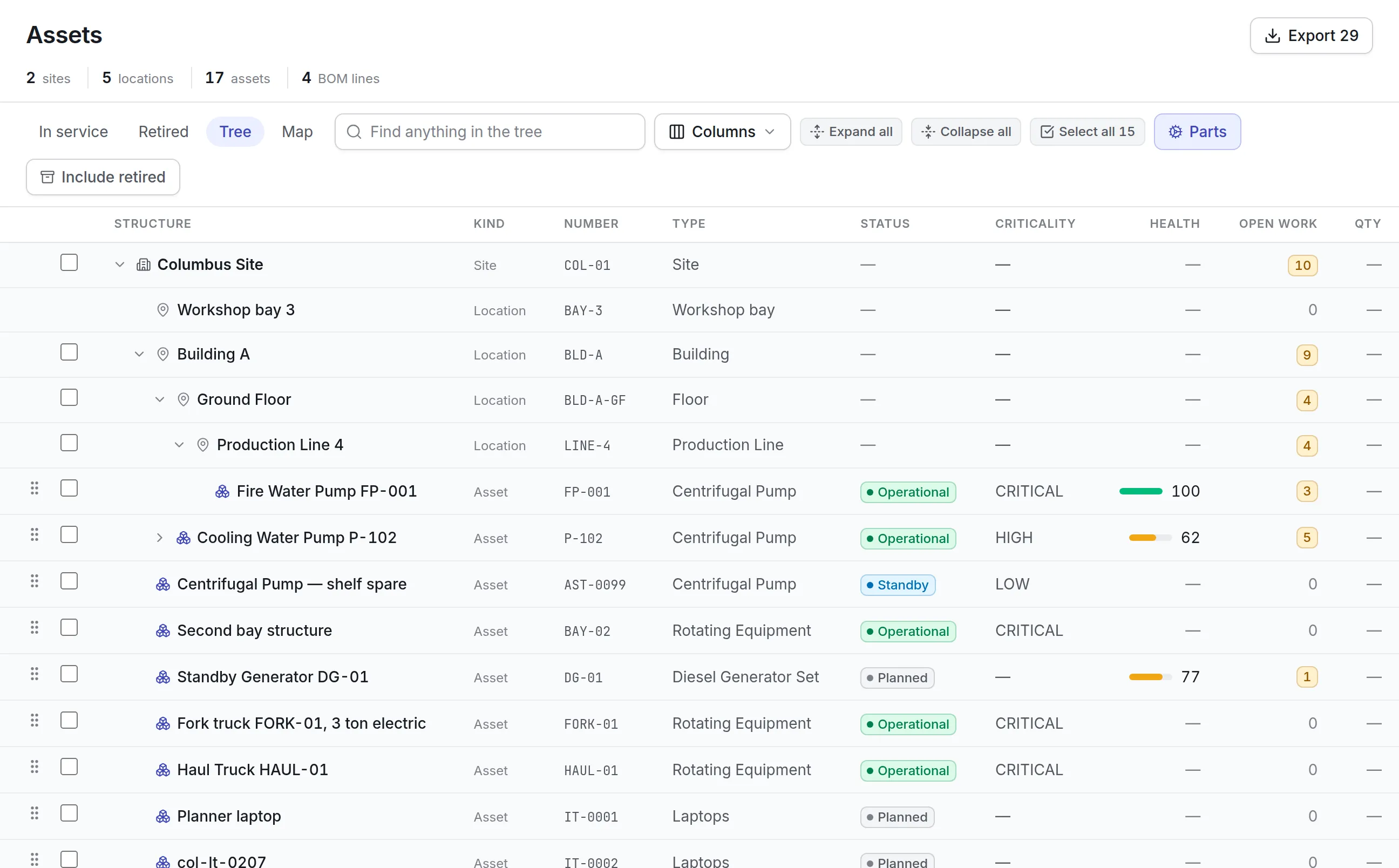1399x868 pixels.
Task: Click the drag handle for Haul Truck HAUL-01
Action: (35, 767)
